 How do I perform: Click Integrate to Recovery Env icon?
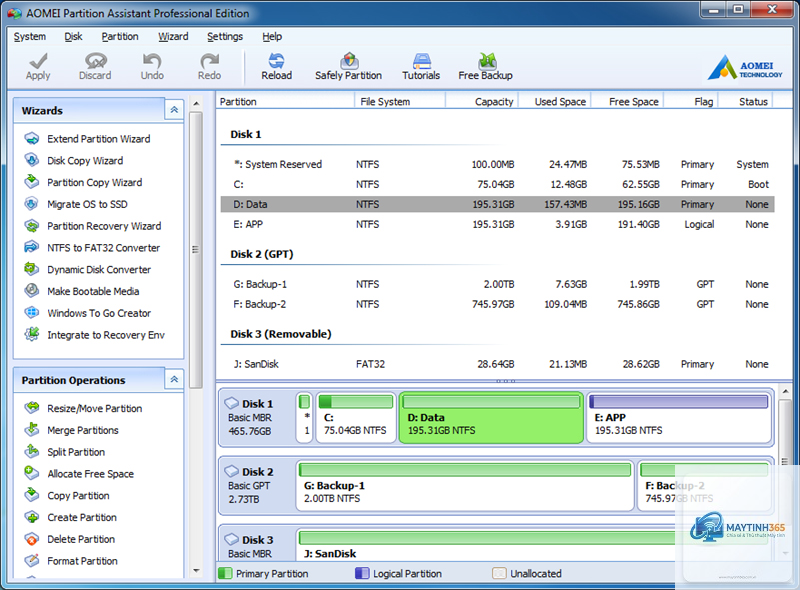(x=32, y=334)
